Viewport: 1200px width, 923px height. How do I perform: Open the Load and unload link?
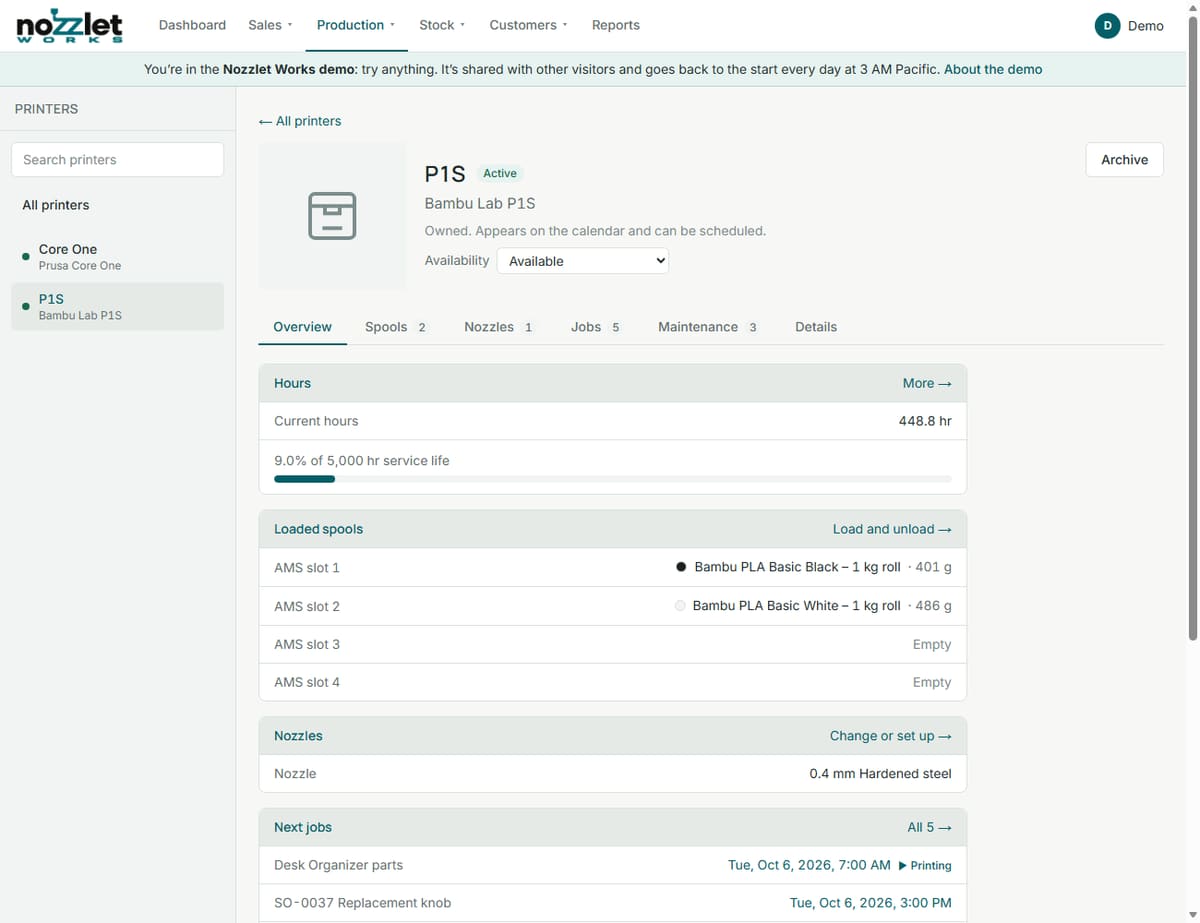point(892,529)
